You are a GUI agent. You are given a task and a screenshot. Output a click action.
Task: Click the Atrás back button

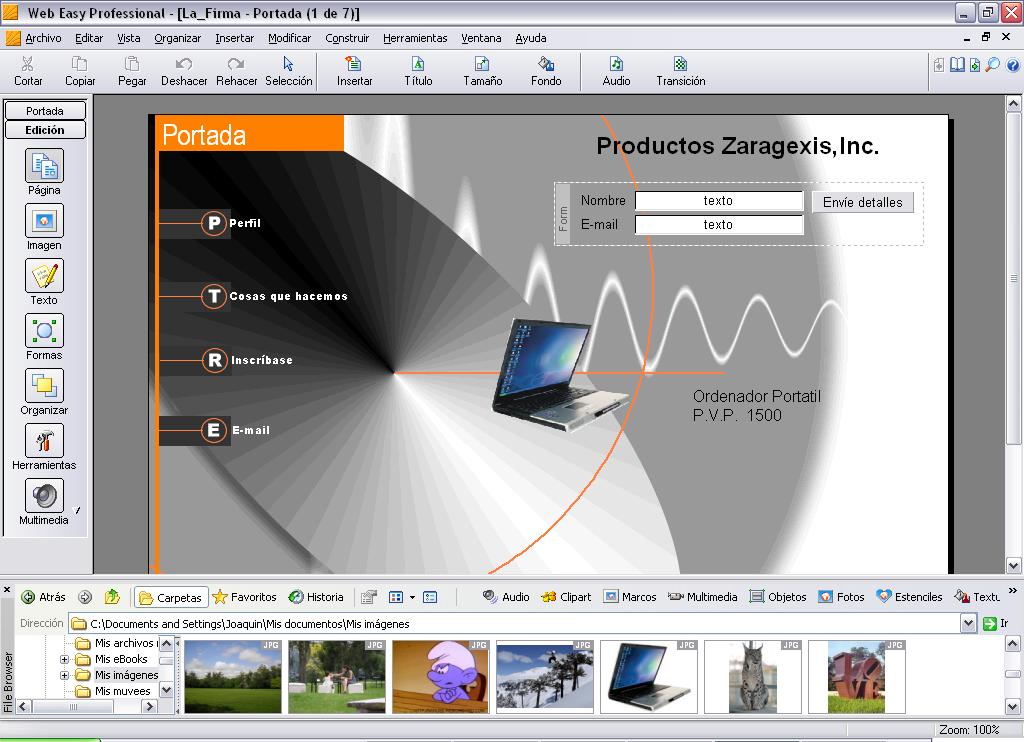(43, 597)
